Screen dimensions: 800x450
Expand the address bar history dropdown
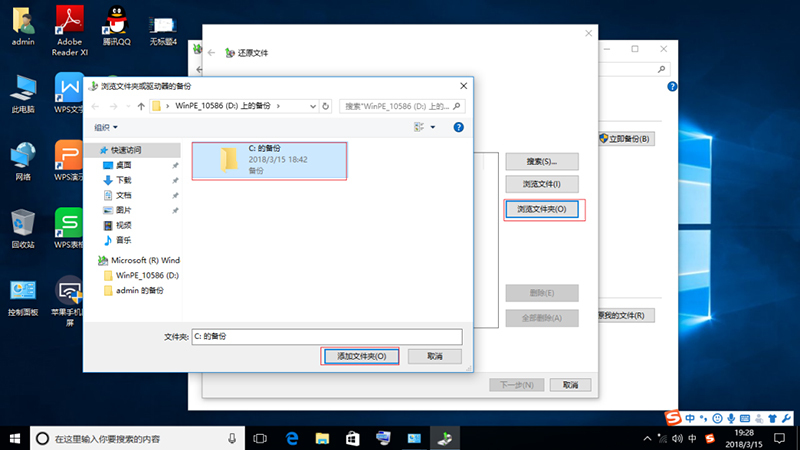(313, 106)
